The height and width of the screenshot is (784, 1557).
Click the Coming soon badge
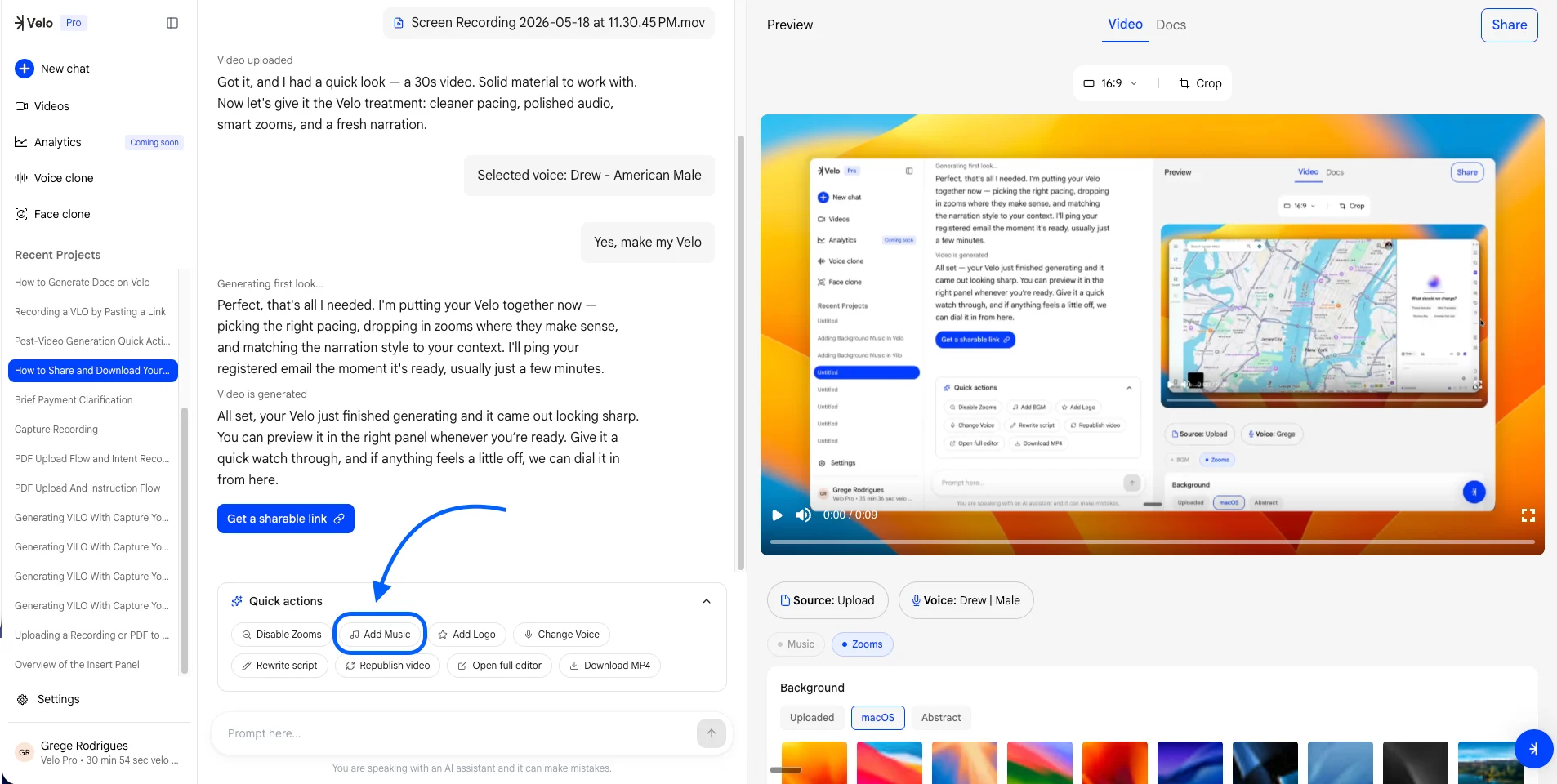pos(154,142)
